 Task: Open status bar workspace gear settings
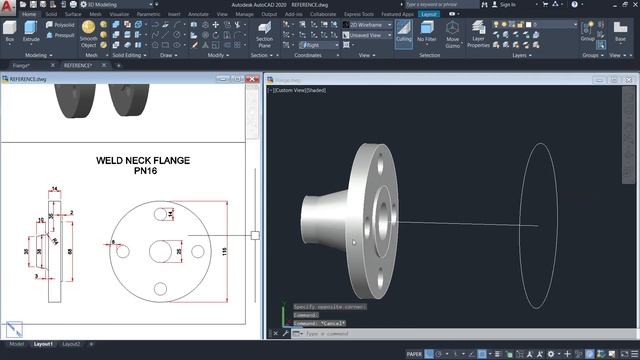(x=551, y=354)
